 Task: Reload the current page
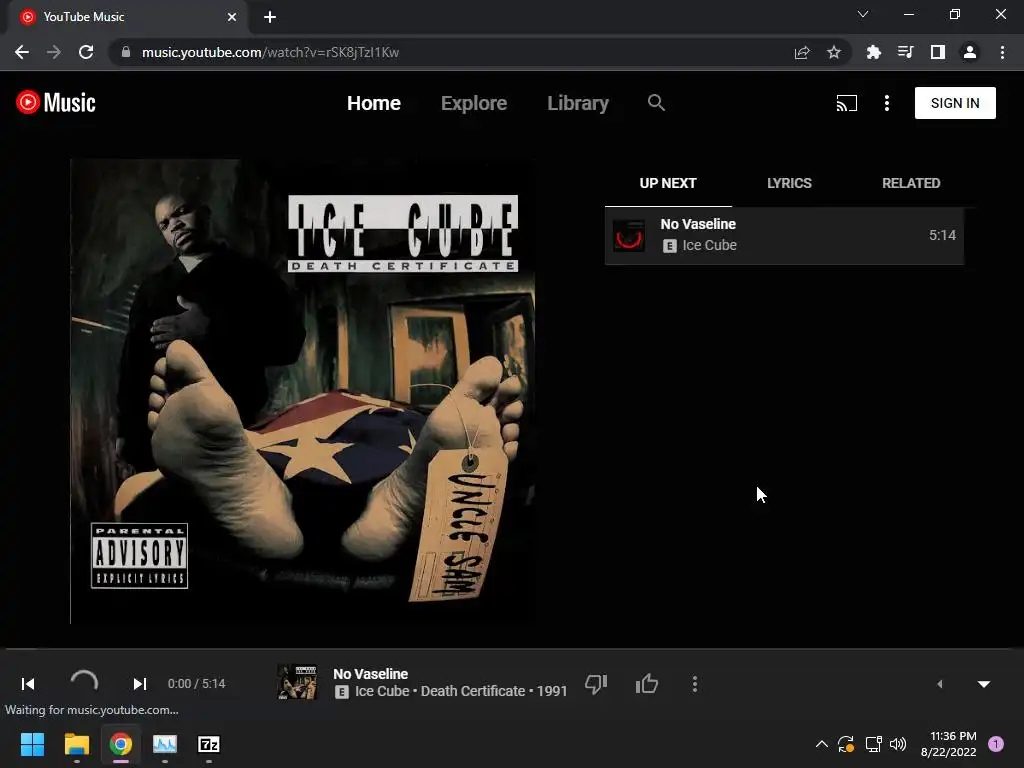point(86,52)
